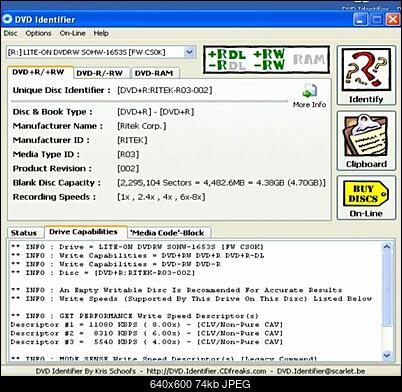Switch to the DVD-R/-RW tab

pyautogui.click(x=101, y=73)
